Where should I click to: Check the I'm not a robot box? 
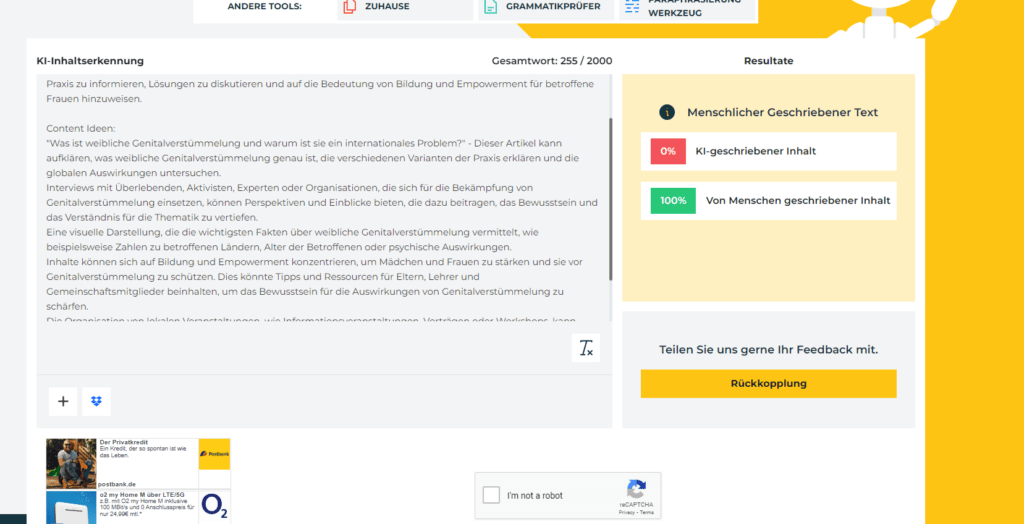tap(491, 495)
